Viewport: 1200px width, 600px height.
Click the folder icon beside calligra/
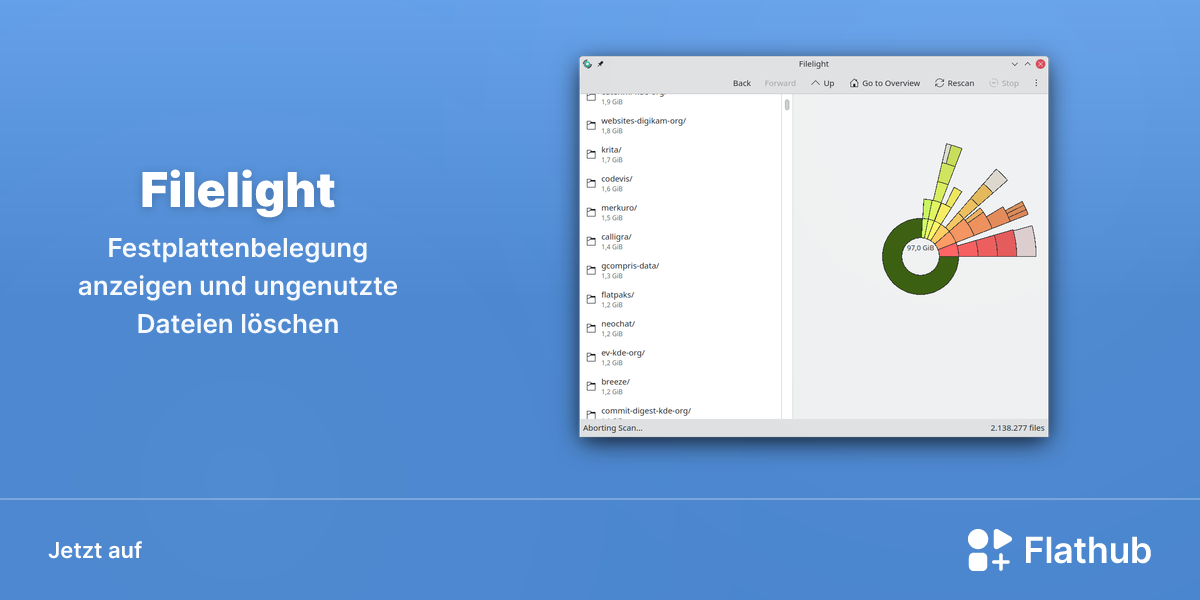click(591, 241)
